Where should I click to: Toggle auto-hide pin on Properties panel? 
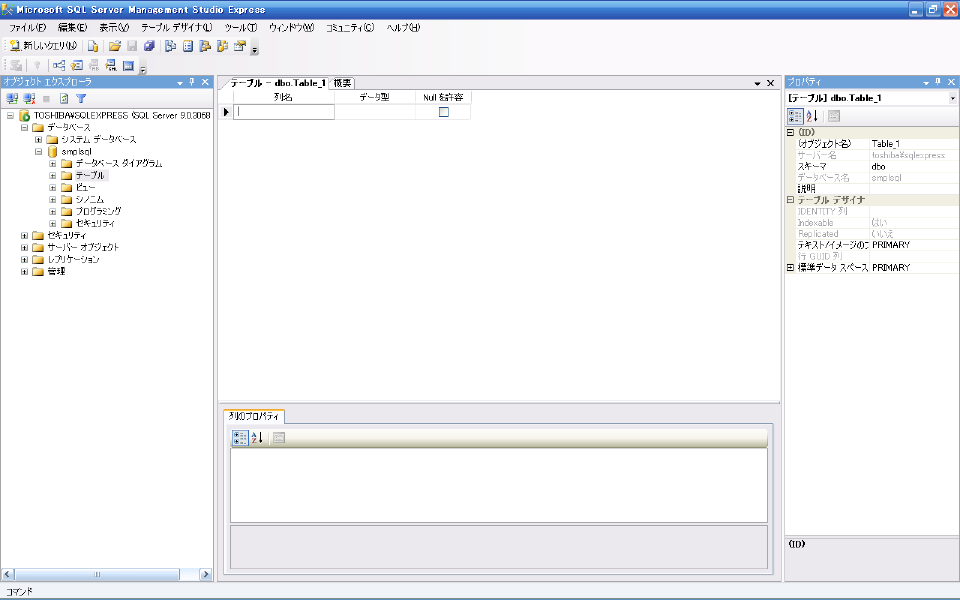[x=938, y=82]
